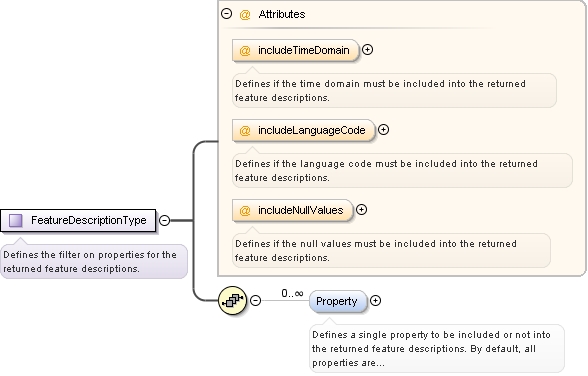The image size is (588, 376).
Task: Expand the includeTimeDomain attribute
Action: [368, 49]
